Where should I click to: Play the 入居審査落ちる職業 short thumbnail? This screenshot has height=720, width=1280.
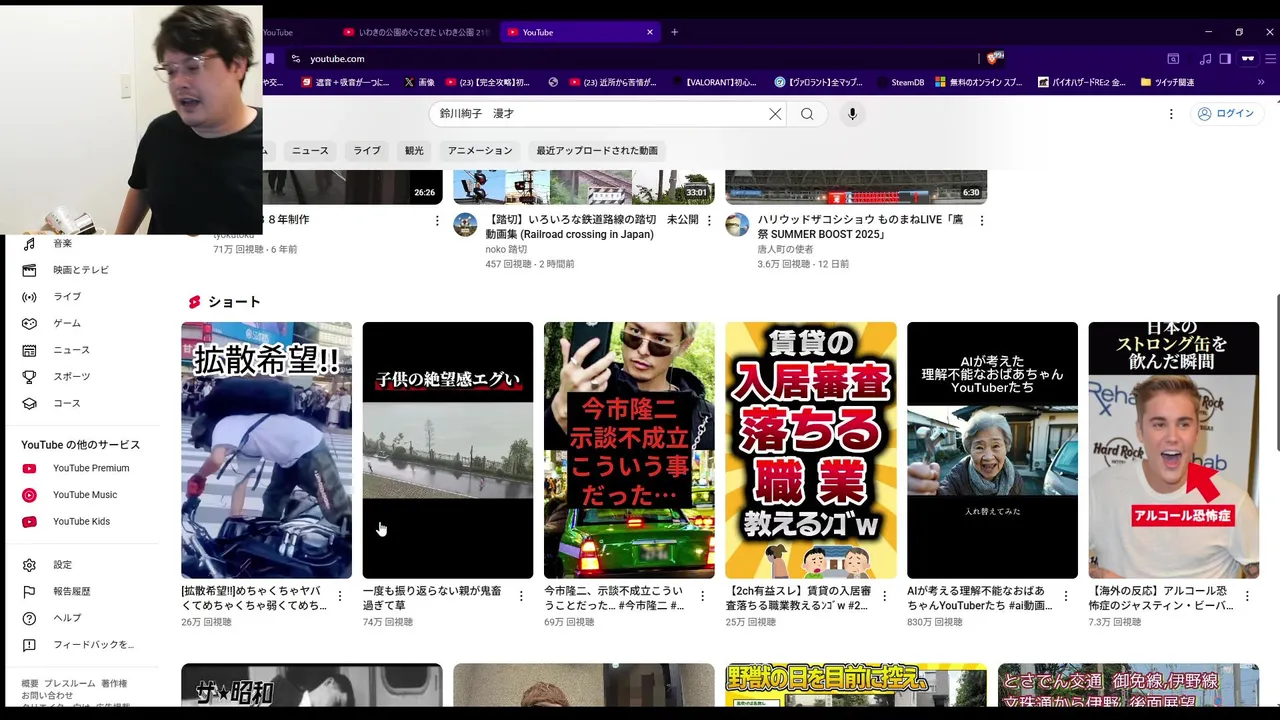click(x=811, y=450)
